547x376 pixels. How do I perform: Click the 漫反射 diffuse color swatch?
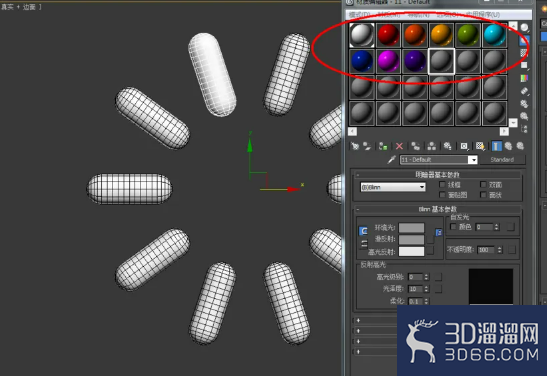412,240
